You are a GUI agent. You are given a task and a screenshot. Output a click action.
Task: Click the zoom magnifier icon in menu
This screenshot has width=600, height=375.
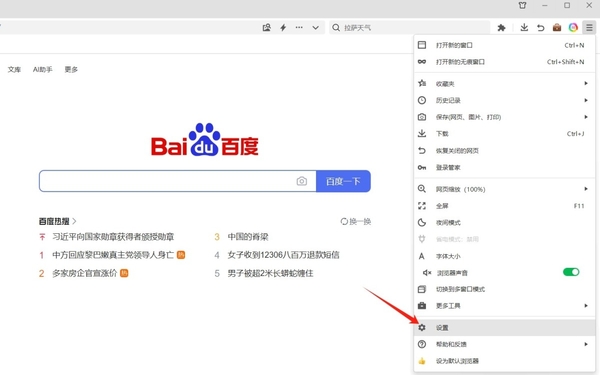point(422,189)
